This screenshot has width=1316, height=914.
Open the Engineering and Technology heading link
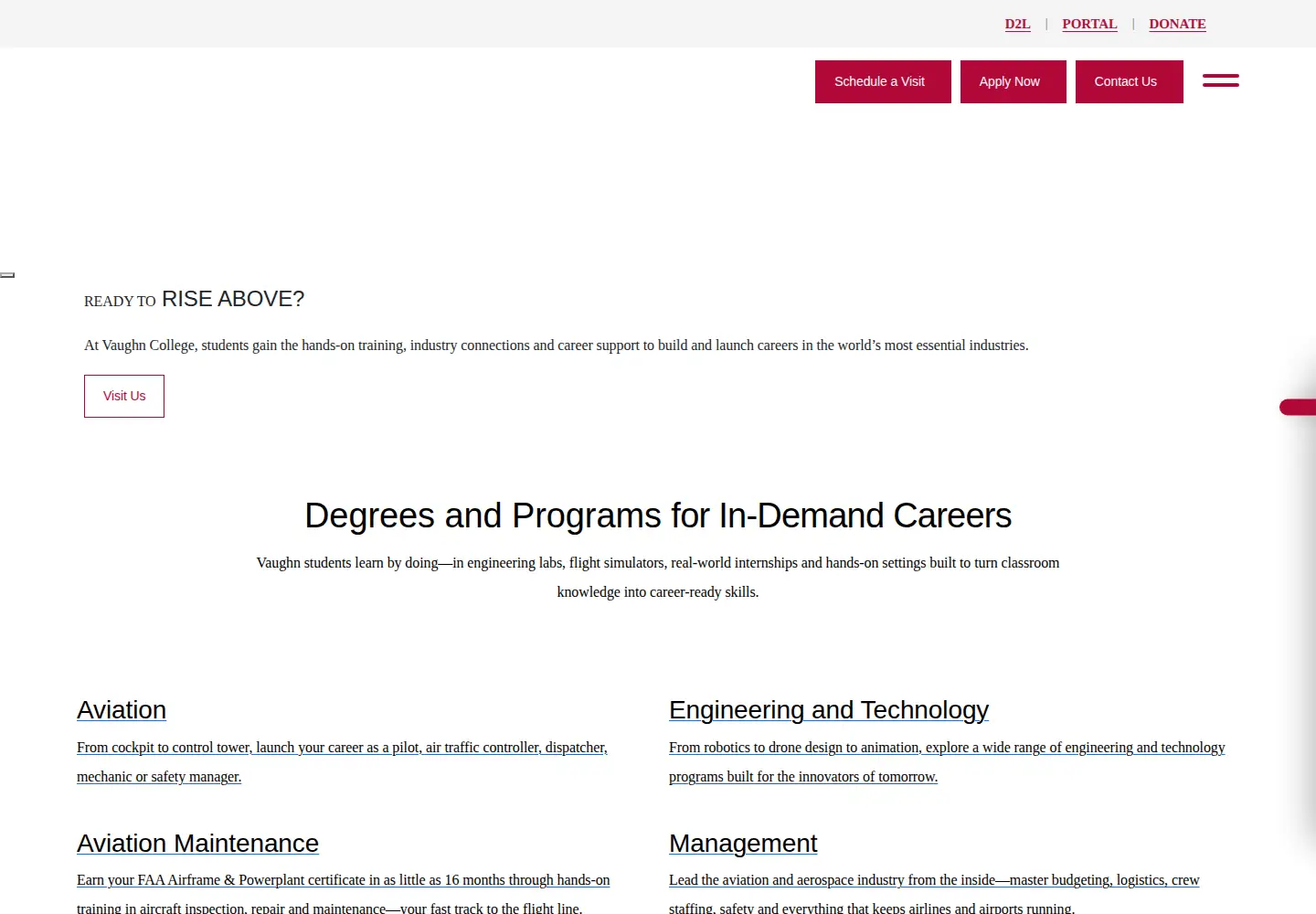click(829, 710)
